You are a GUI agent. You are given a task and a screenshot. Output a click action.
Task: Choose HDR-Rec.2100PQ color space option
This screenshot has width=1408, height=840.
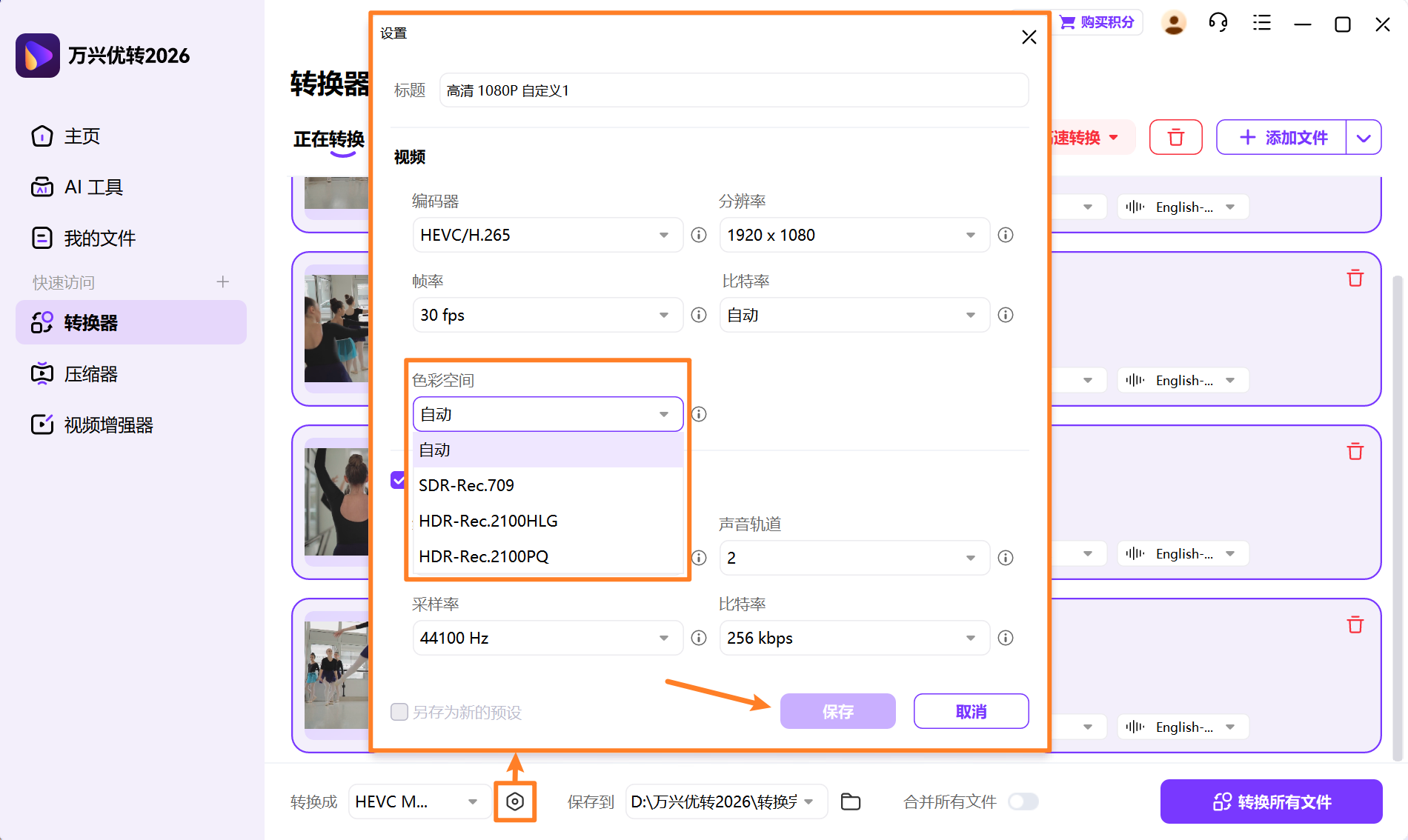click(x=484, y=556)
